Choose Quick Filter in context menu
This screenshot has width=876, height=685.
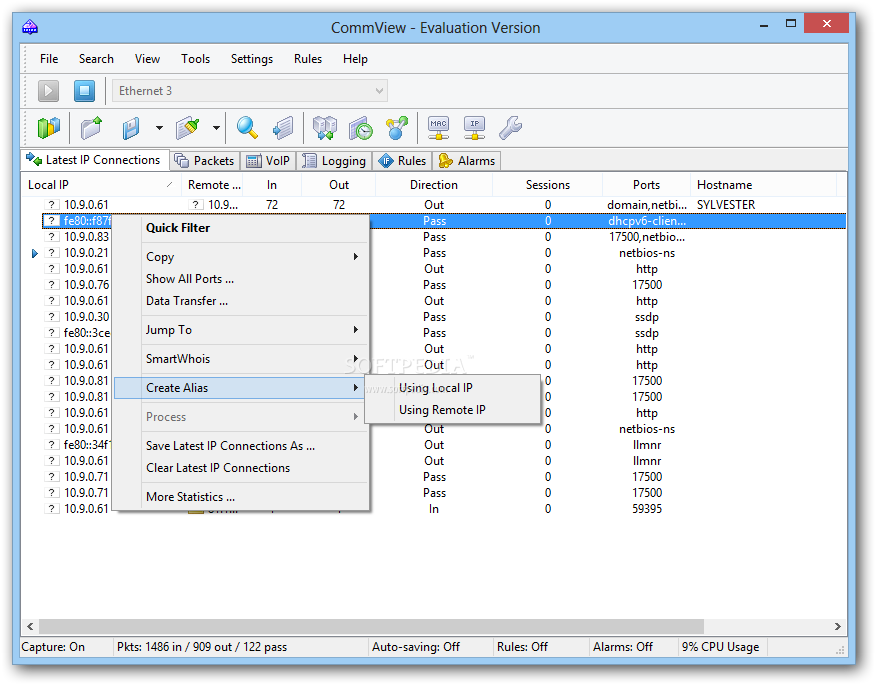pos(241,228)
